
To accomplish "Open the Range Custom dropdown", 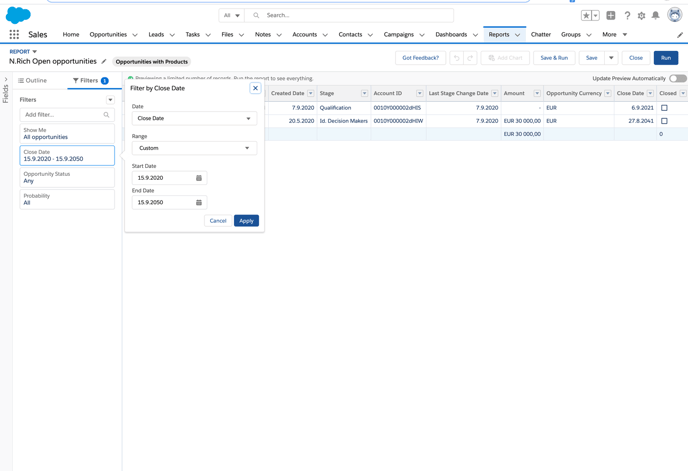I will pos(194,148).
